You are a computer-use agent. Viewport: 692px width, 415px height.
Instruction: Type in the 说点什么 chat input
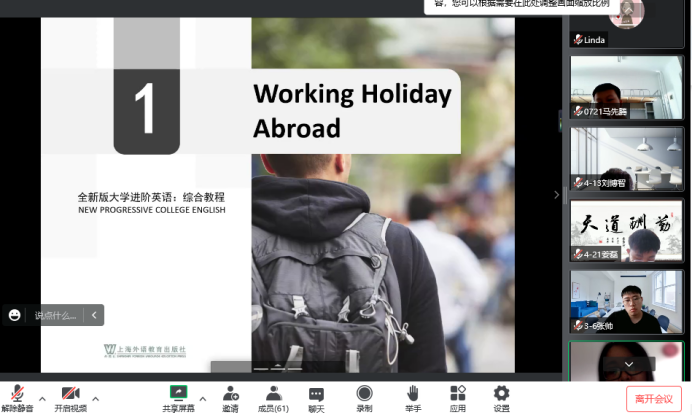pos(55,315)
